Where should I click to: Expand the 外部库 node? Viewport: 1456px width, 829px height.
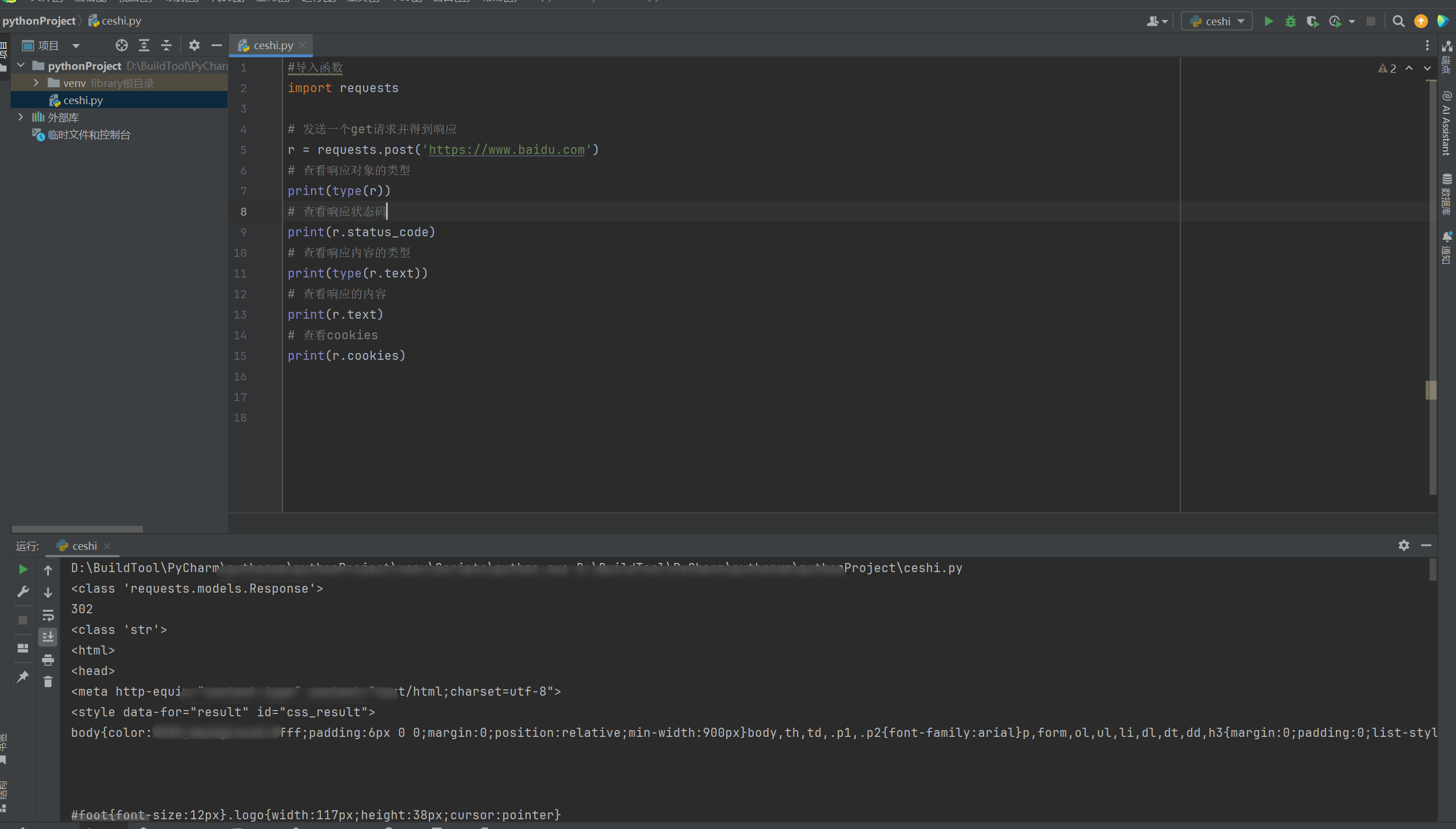[x=21, y=117]
